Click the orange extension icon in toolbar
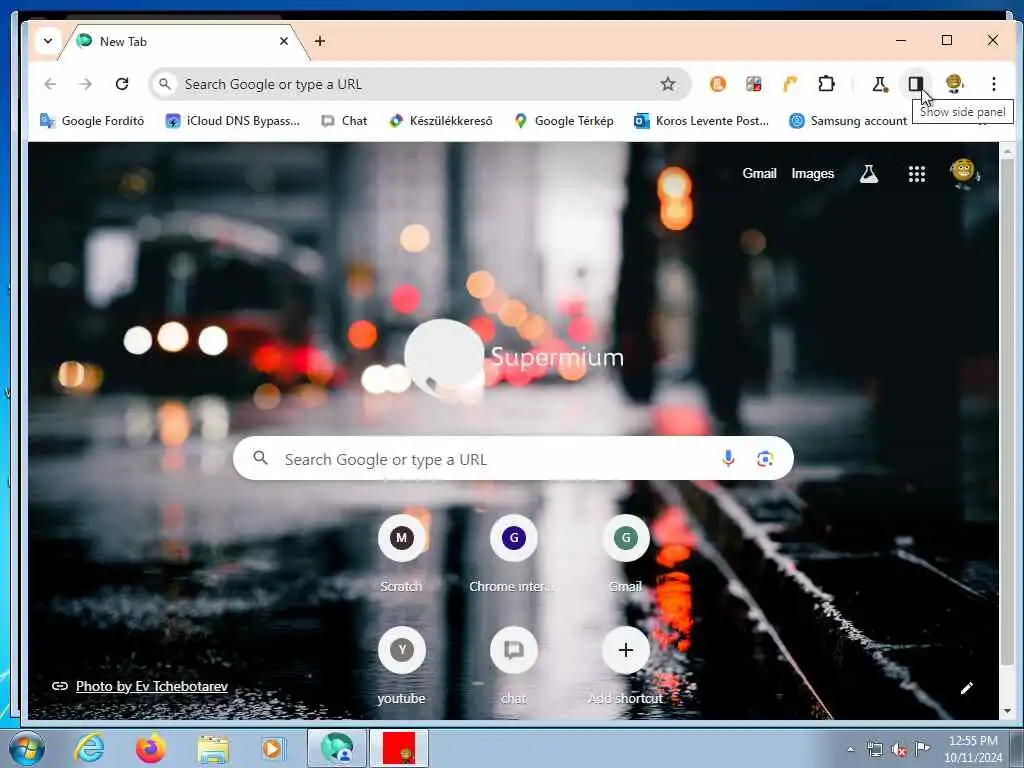 point(718,84)
